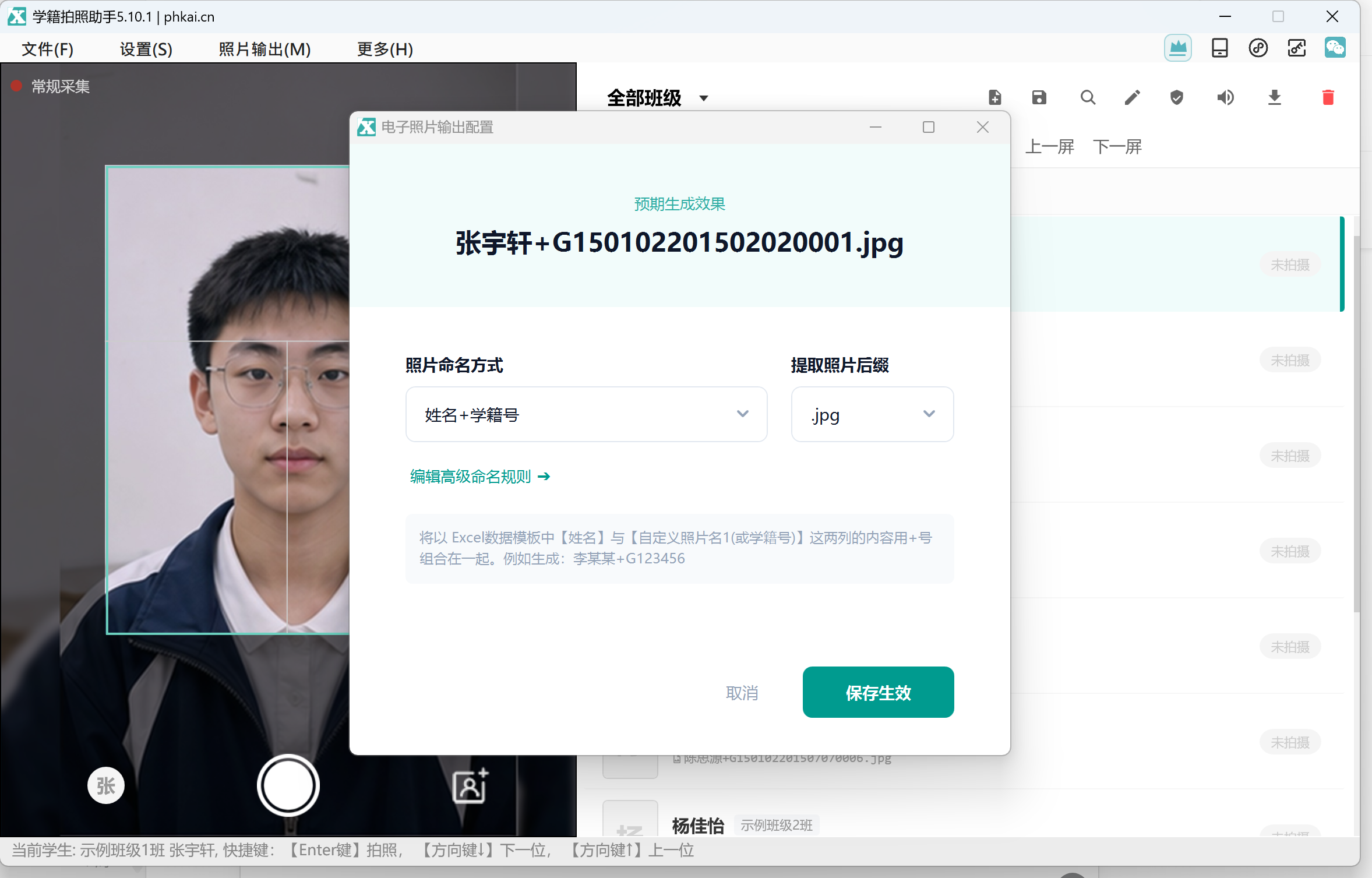Click the shield check icon
The width and height of the screenshot is (1372, 878).
coord(1177,97)
